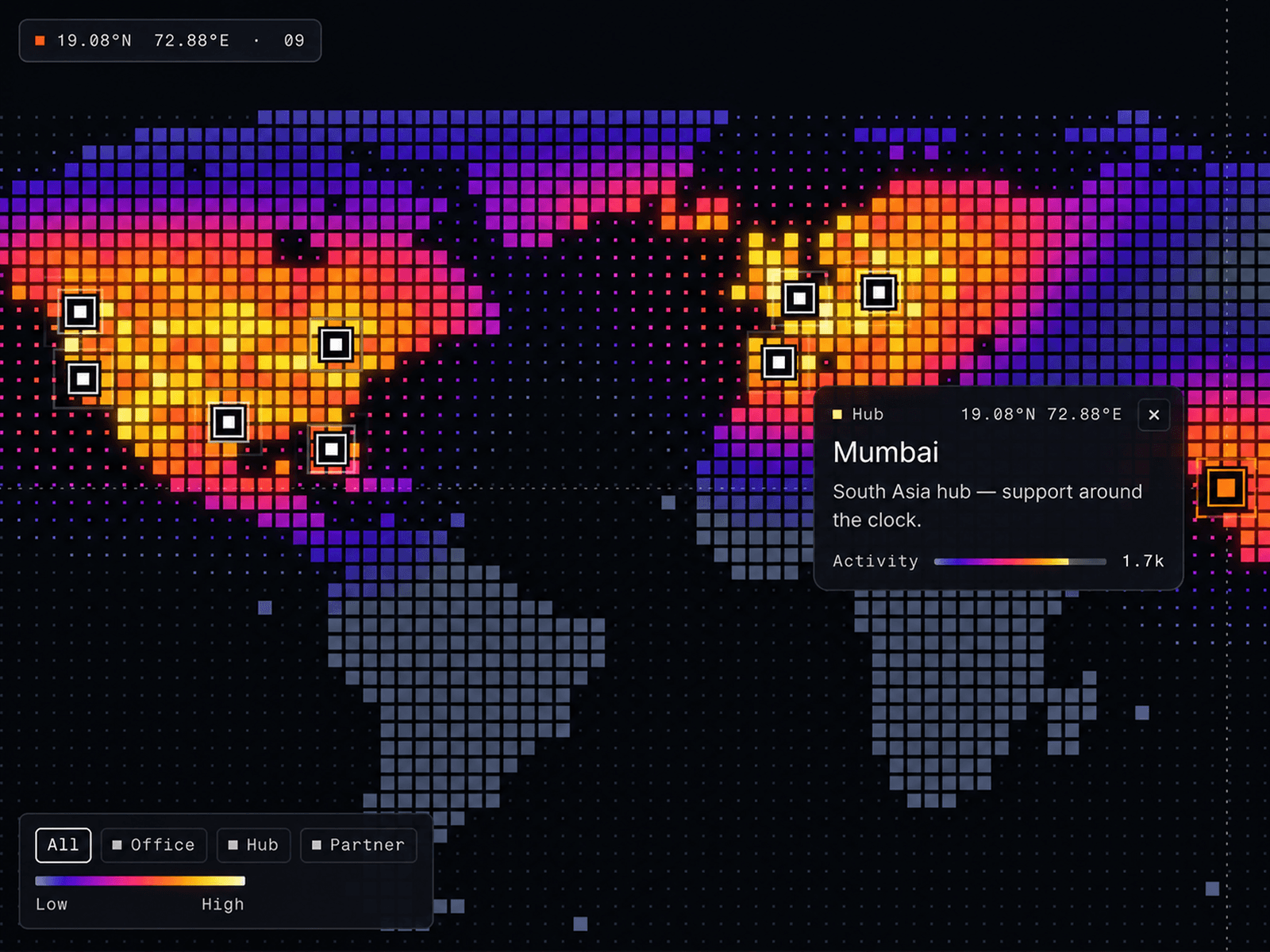Select the northernmost North America west coast marker
The image size is (1270, 952).
pos(80,312)
